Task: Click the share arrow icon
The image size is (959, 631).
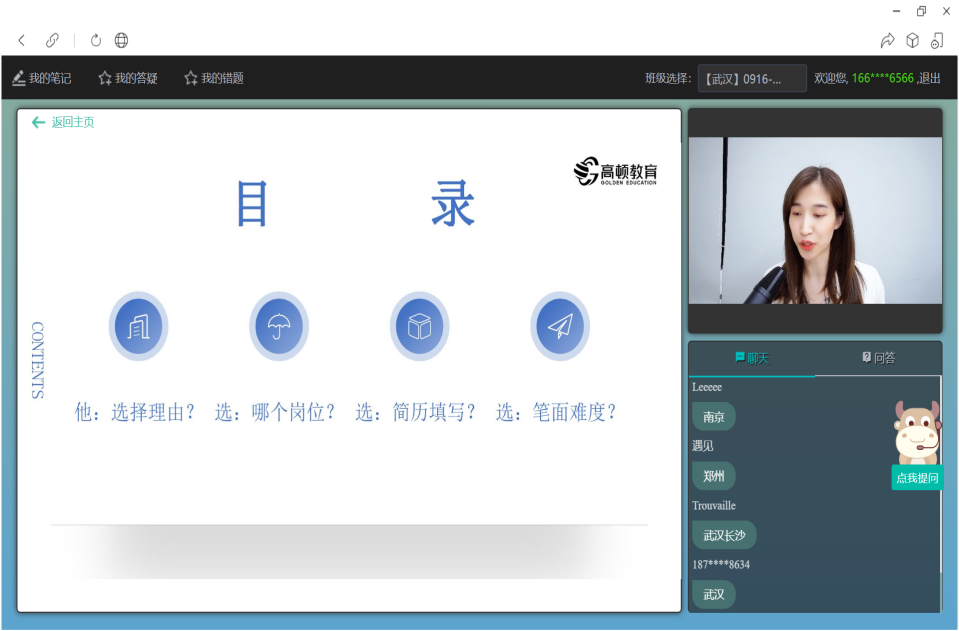Action: point(887,40)
